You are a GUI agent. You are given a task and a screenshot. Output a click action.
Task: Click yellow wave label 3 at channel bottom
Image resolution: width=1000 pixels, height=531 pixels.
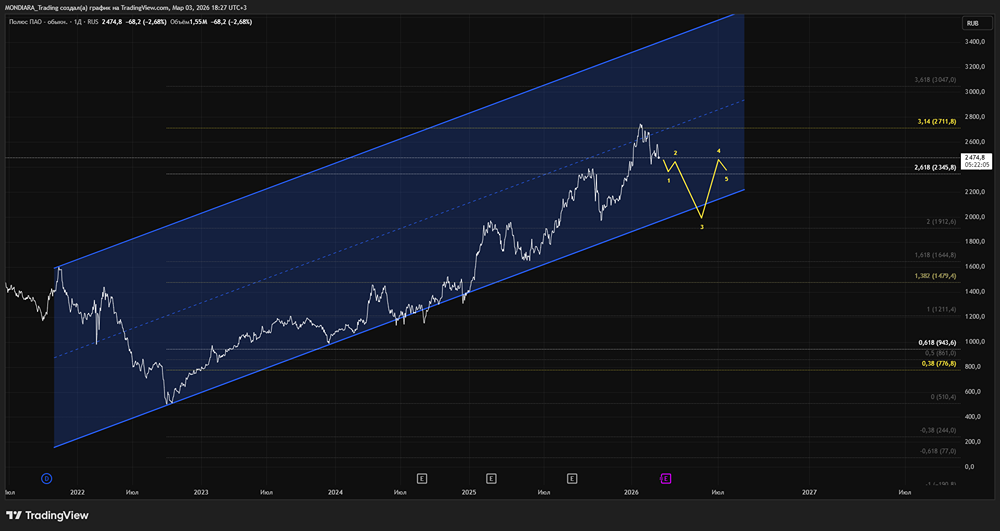click(x=702, y=227)
